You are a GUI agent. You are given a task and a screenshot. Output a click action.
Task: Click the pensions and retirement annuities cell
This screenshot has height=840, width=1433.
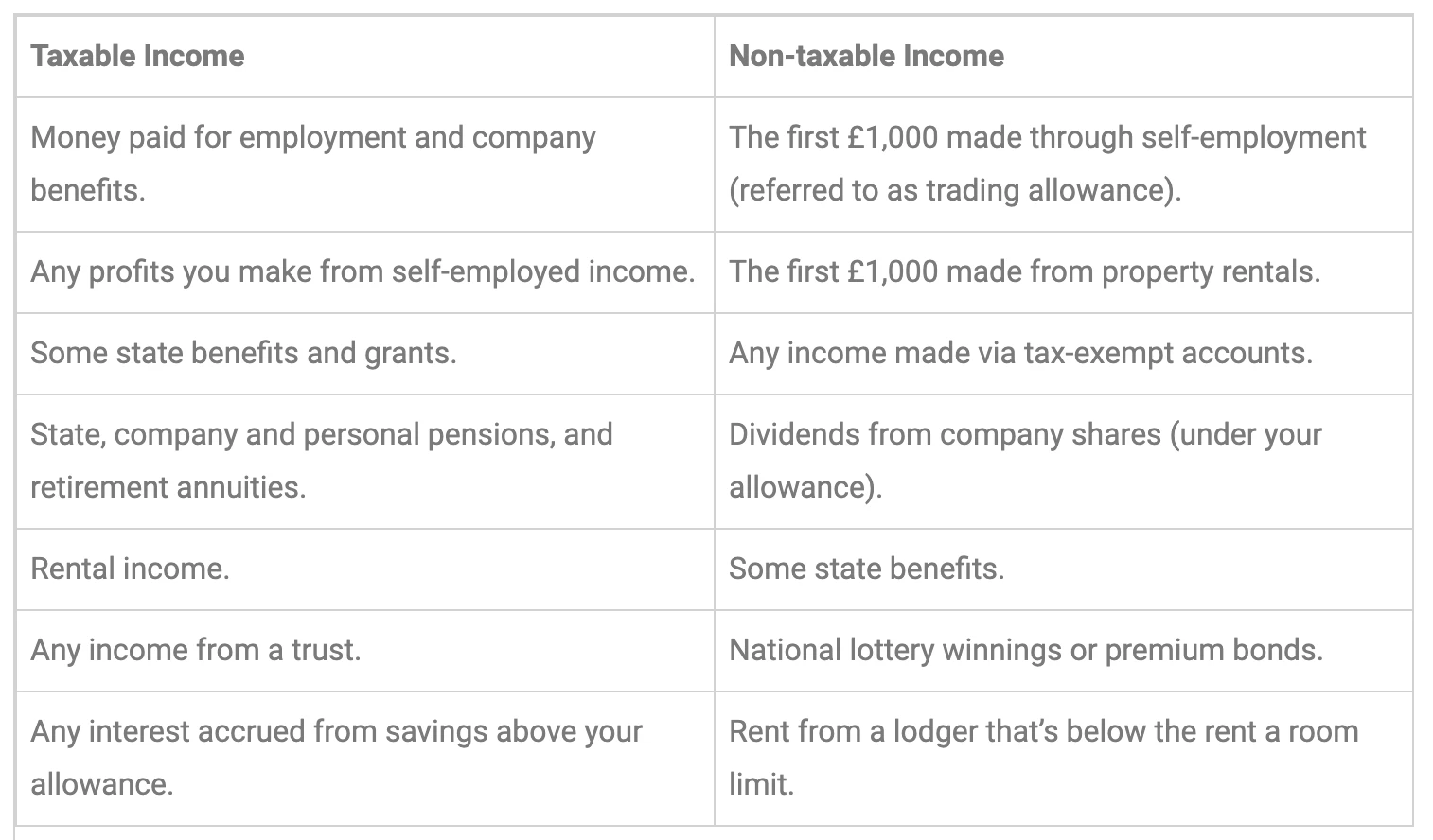[364, 462]
